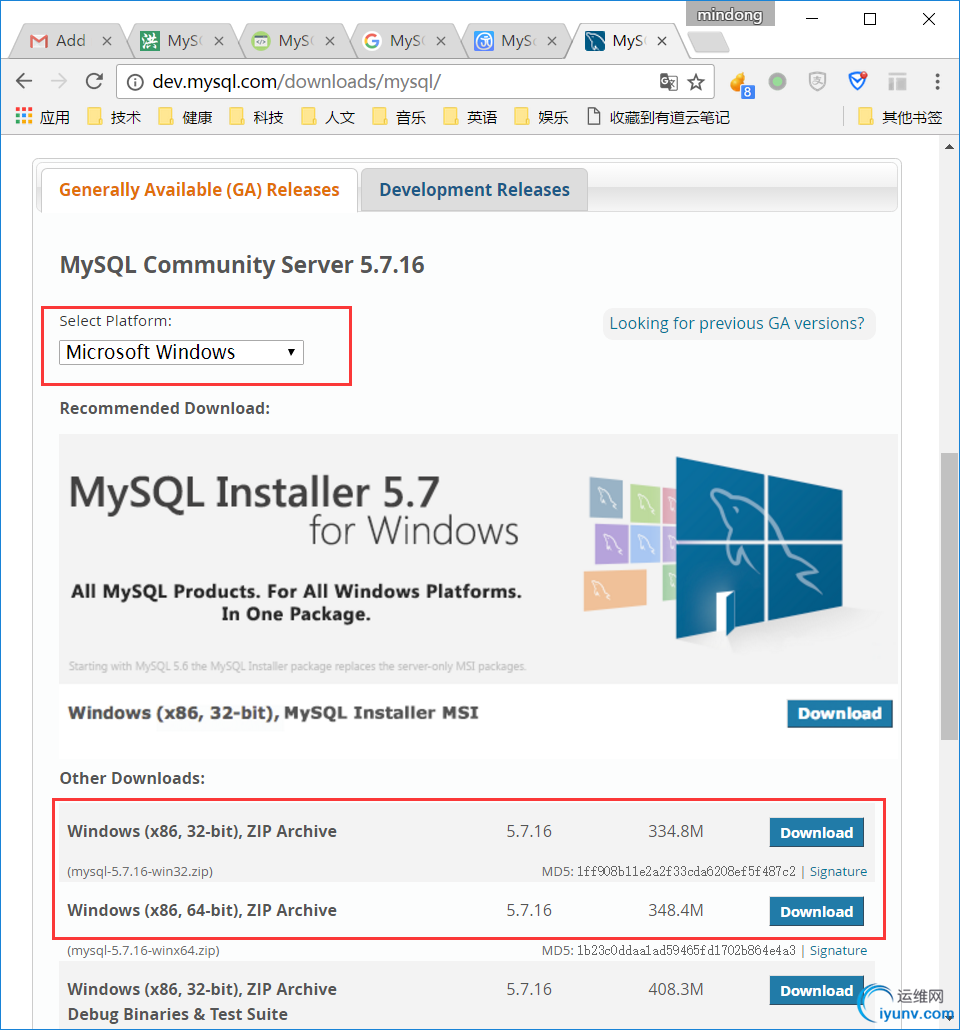Bookmark this page with the star icon
960x1030 pixels.
(x=696, y=82)
